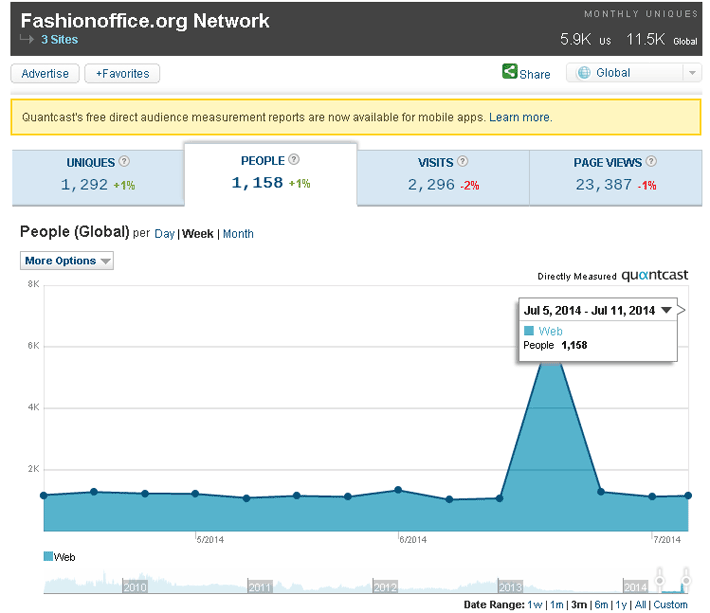Open help icon next to UNIQUES
The width and height of the screenshot is (710, 613).
point(124,161)
